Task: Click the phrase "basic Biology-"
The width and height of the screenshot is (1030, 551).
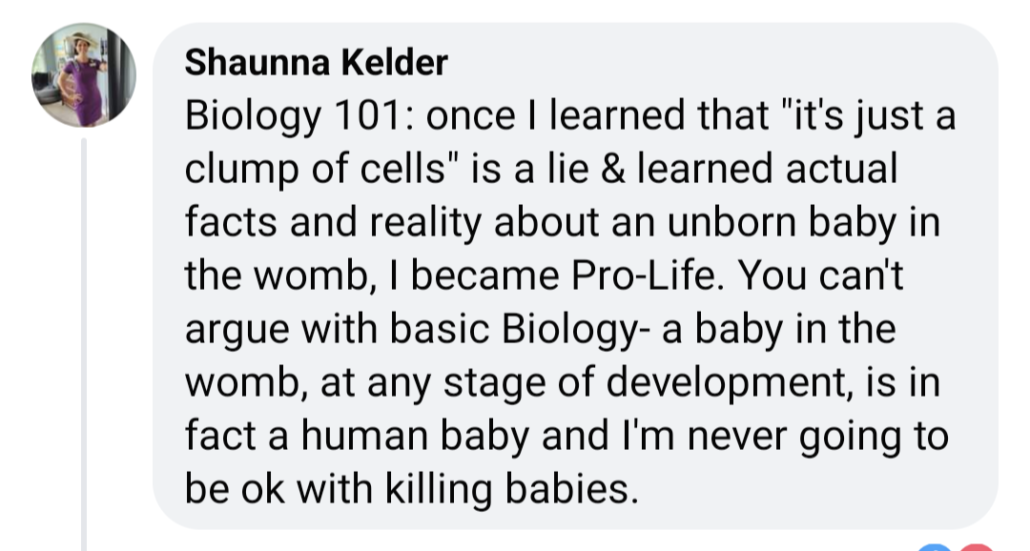Action: 527,330
